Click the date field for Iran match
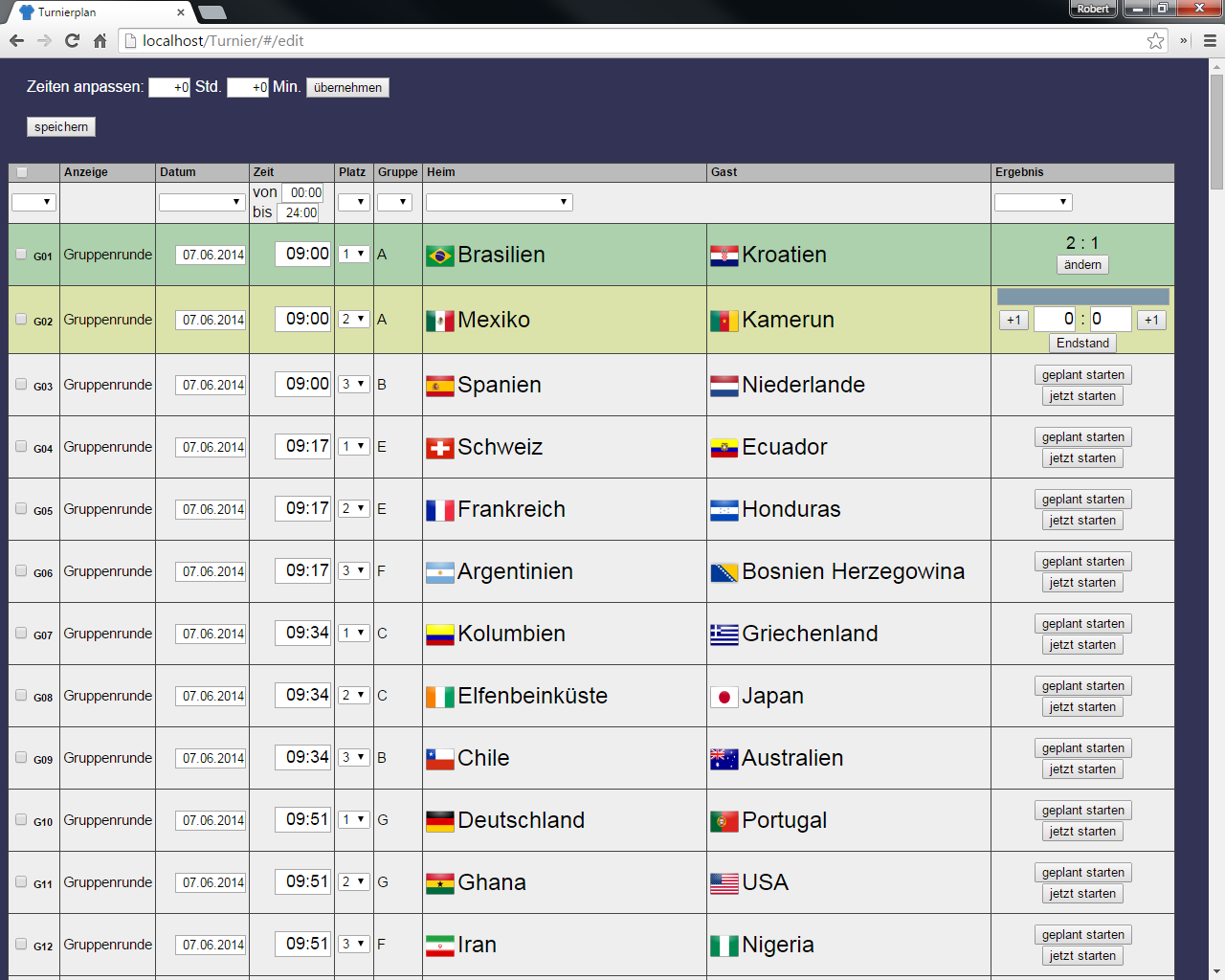The image size is (1225, 980). (x=211, y=945)
